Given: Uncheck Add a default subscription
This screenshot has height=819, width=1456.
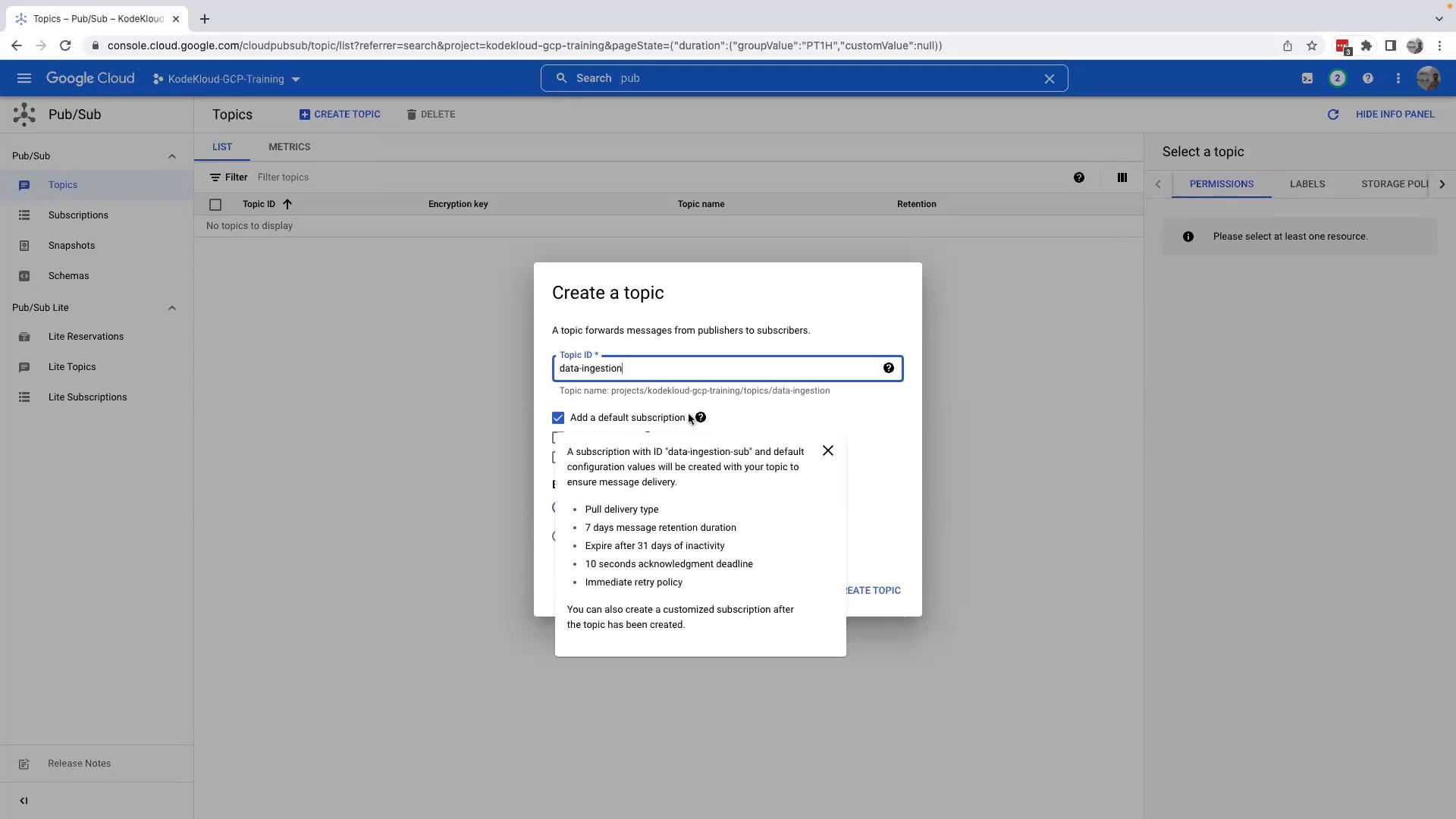Looking at the screenshot, I should coord(558,418).
